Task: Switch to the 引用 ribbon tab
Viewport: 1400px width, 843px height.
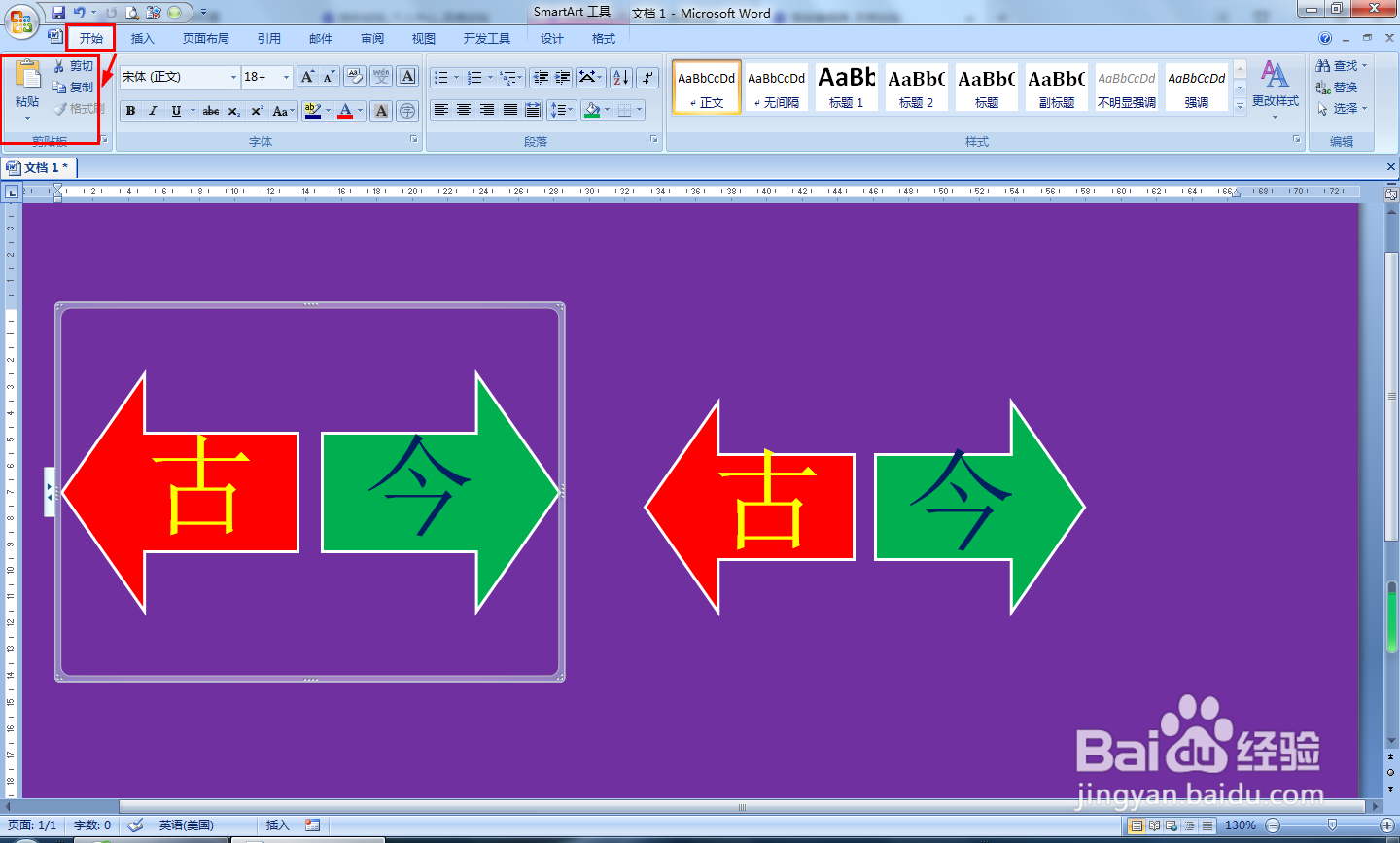Action: [269, 39]
